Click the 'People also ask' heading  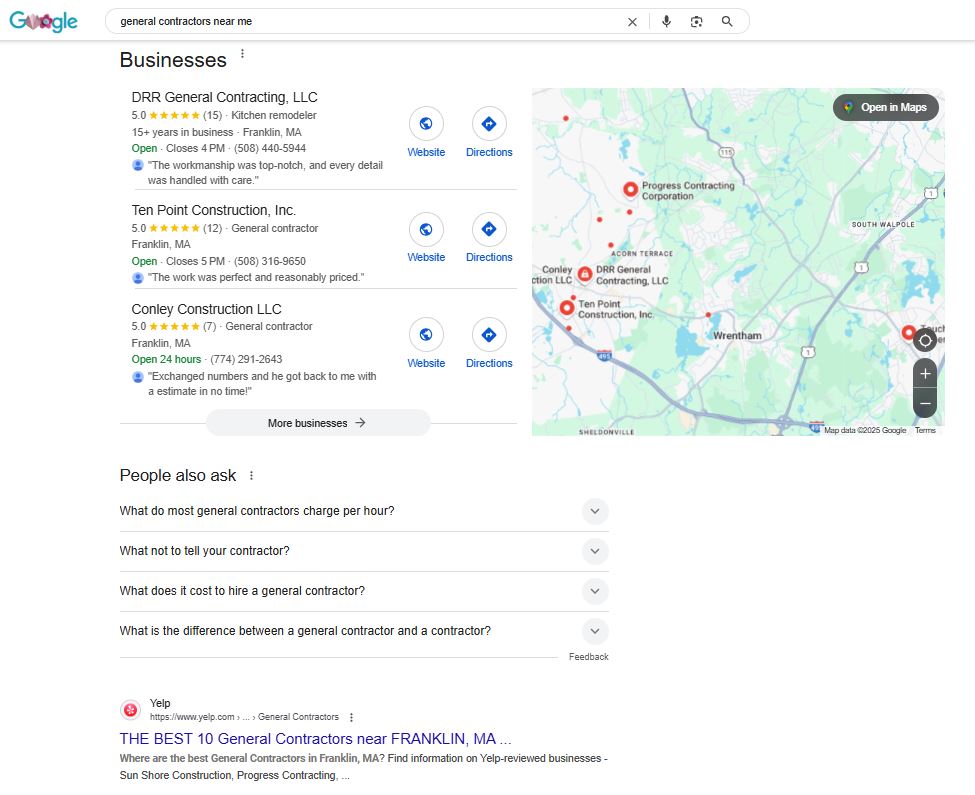[x=178, y=476]
